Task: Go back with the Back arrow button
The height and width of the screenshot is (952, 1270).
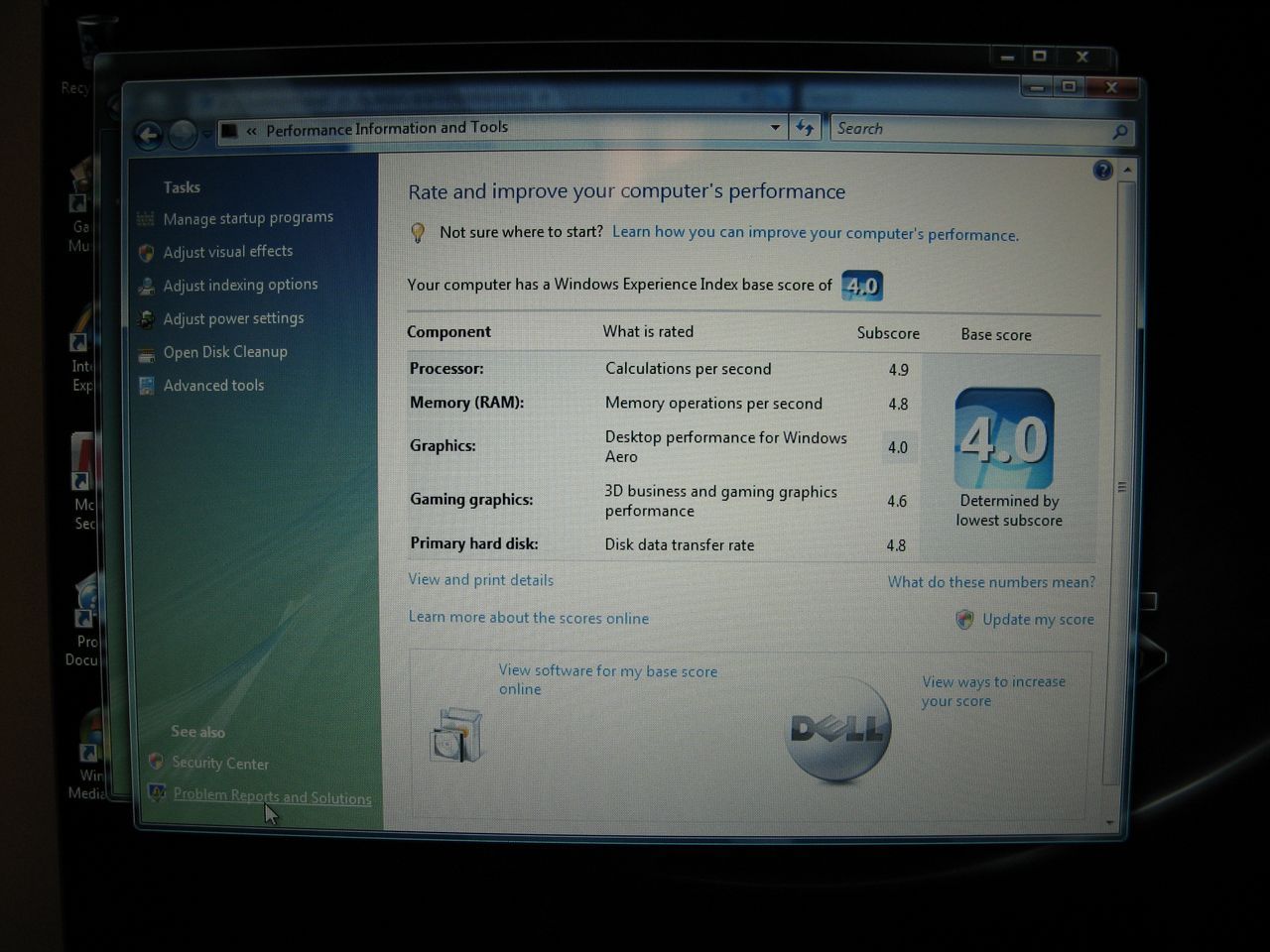Action: (149, 135)
